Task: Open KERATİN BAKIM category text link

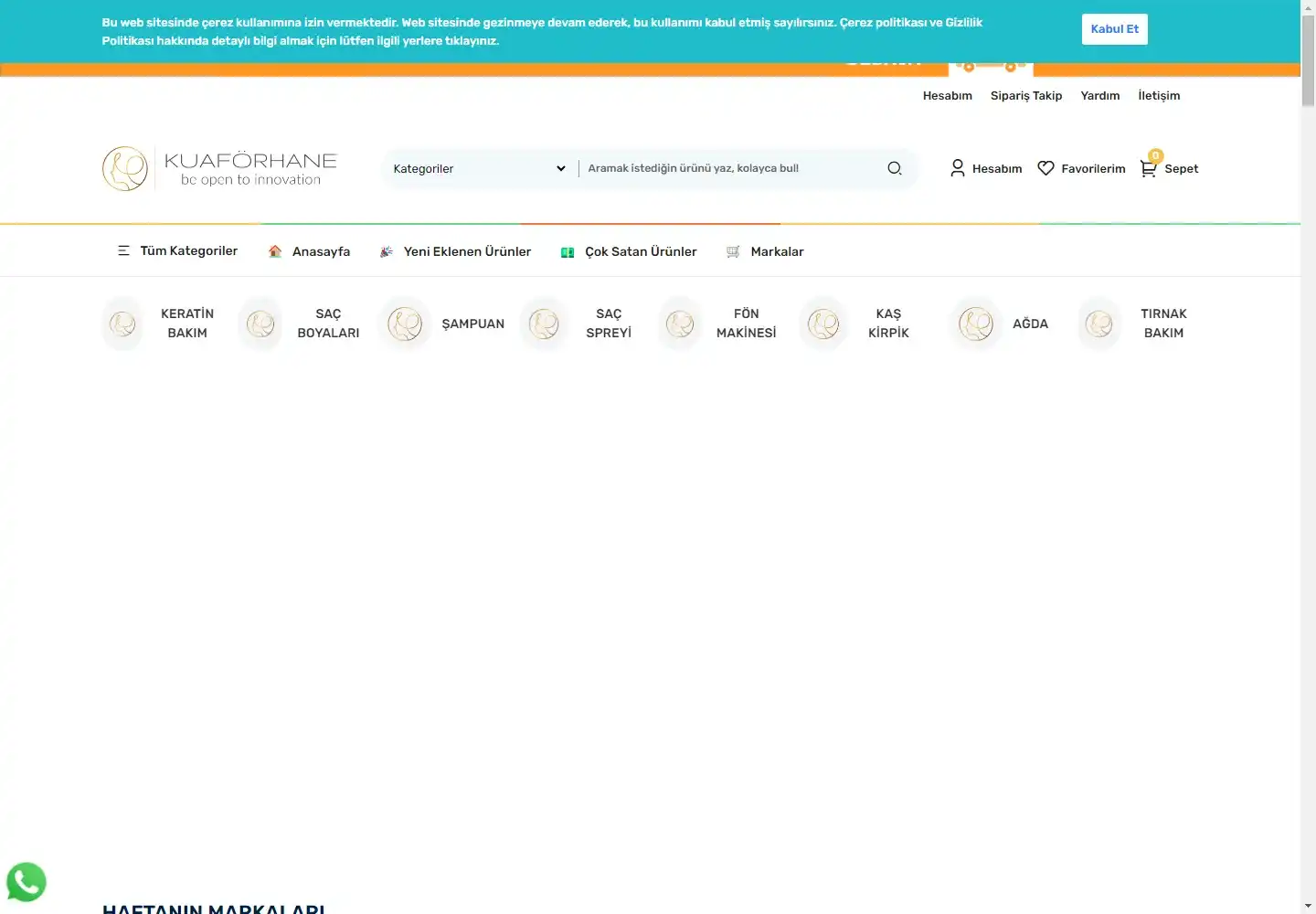Action: (187, 324)
